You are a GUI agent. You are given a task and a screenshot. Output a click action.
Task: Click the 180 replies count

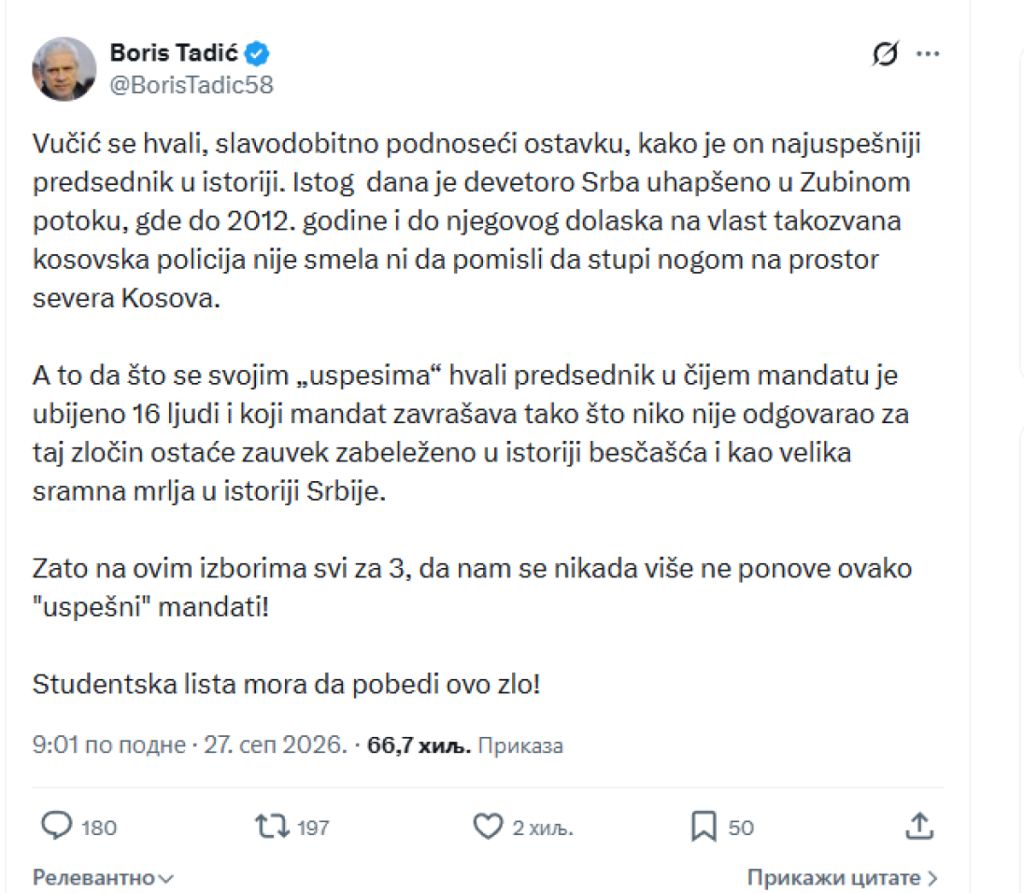click(x=99, y=828)
